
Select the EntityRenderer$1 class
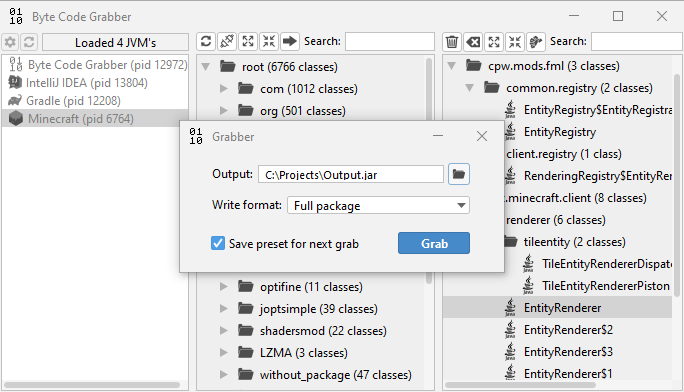pyautogui.click(x=559, y=374)
